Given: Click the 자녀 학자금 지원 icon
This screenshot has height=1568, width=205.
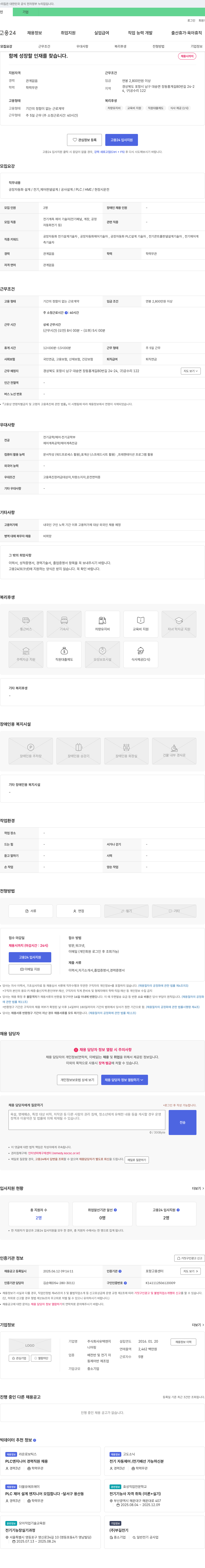Looking at the screenshot, I should (179, 624).
